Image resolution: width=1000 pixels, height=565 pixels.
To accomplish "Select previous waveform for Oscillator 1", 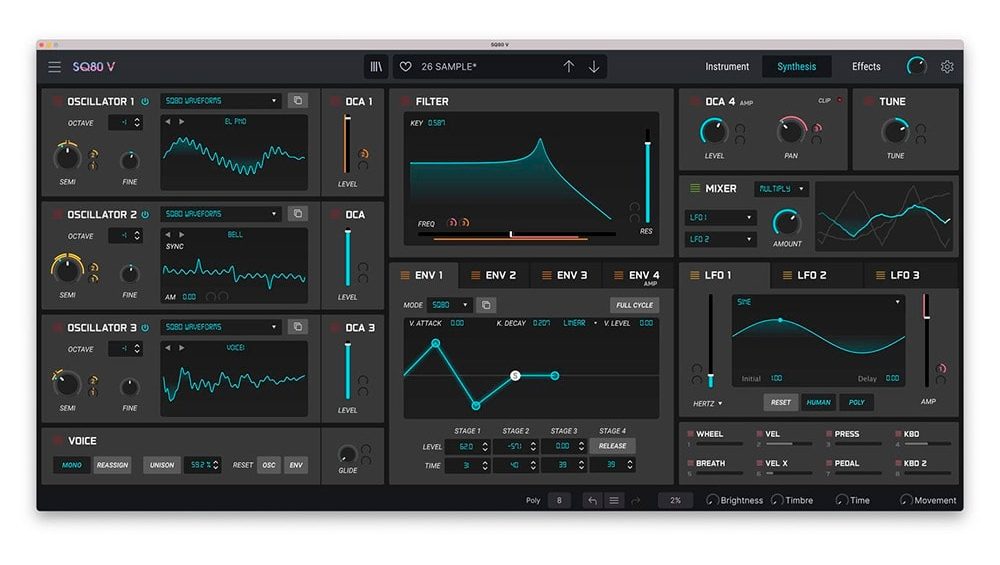I will pyautogui.click(x=168, y=121).
